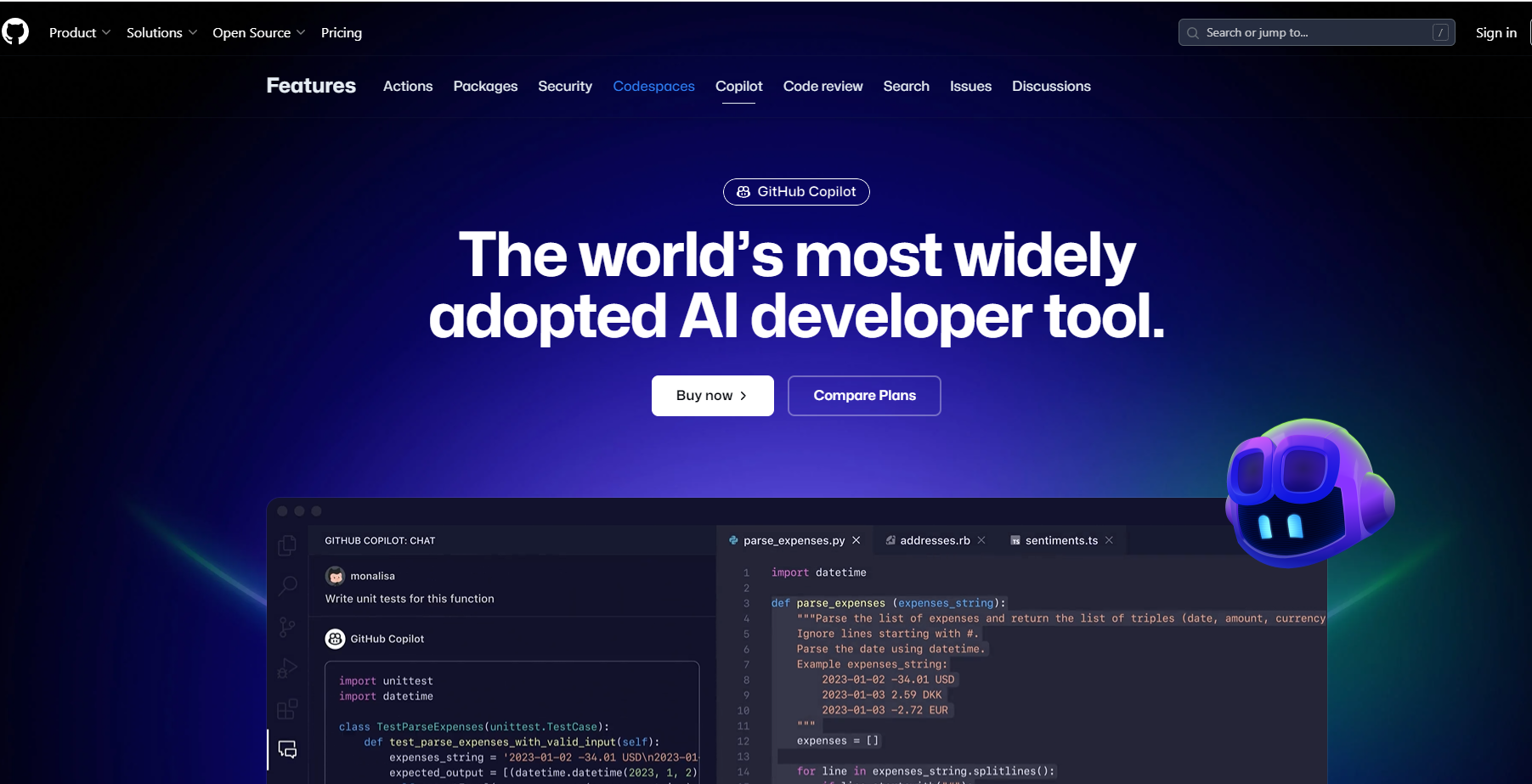Open the Pricing page
The image size is (1532, 784).
[342, 32]
